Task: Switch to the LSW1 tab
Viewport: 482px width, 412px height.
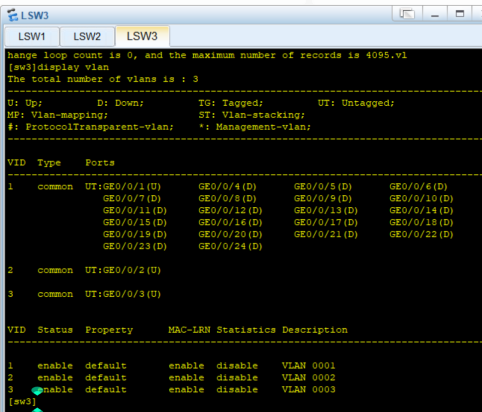Action: click(x=32, y=36)
